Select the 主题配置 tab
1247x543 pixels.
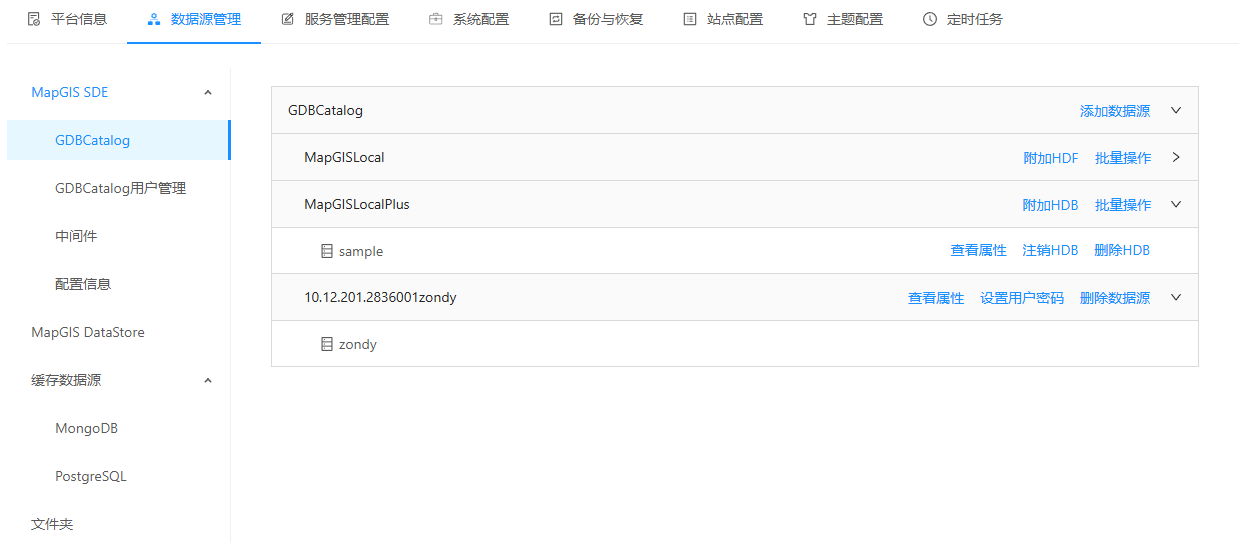843,19
